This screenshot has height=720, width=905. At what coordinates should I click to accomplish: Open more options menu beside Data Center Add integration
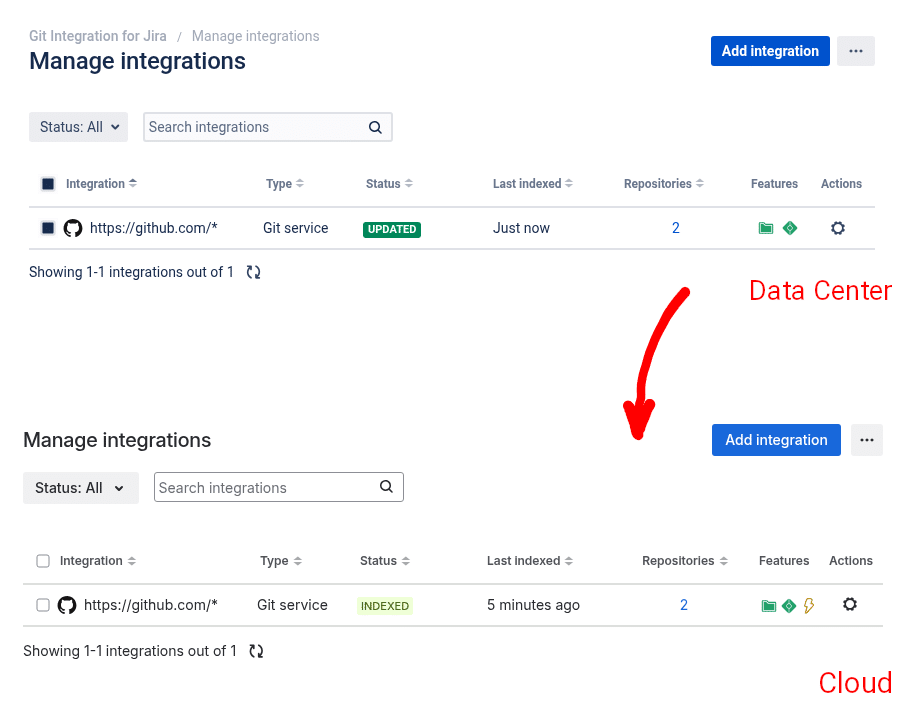856,51
